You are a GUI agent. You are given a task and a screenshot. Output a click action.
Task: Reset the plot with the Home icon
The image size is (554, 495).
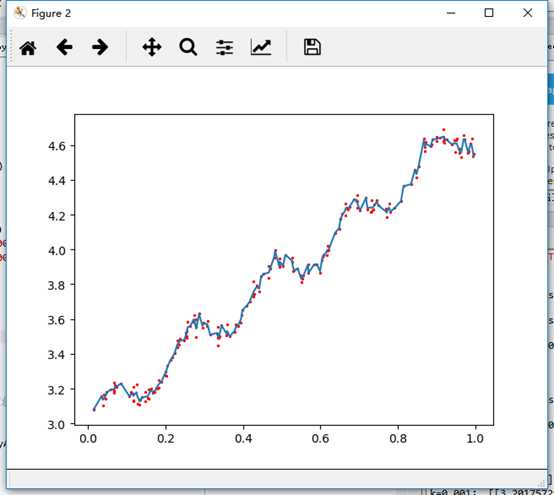click(28, 47)
